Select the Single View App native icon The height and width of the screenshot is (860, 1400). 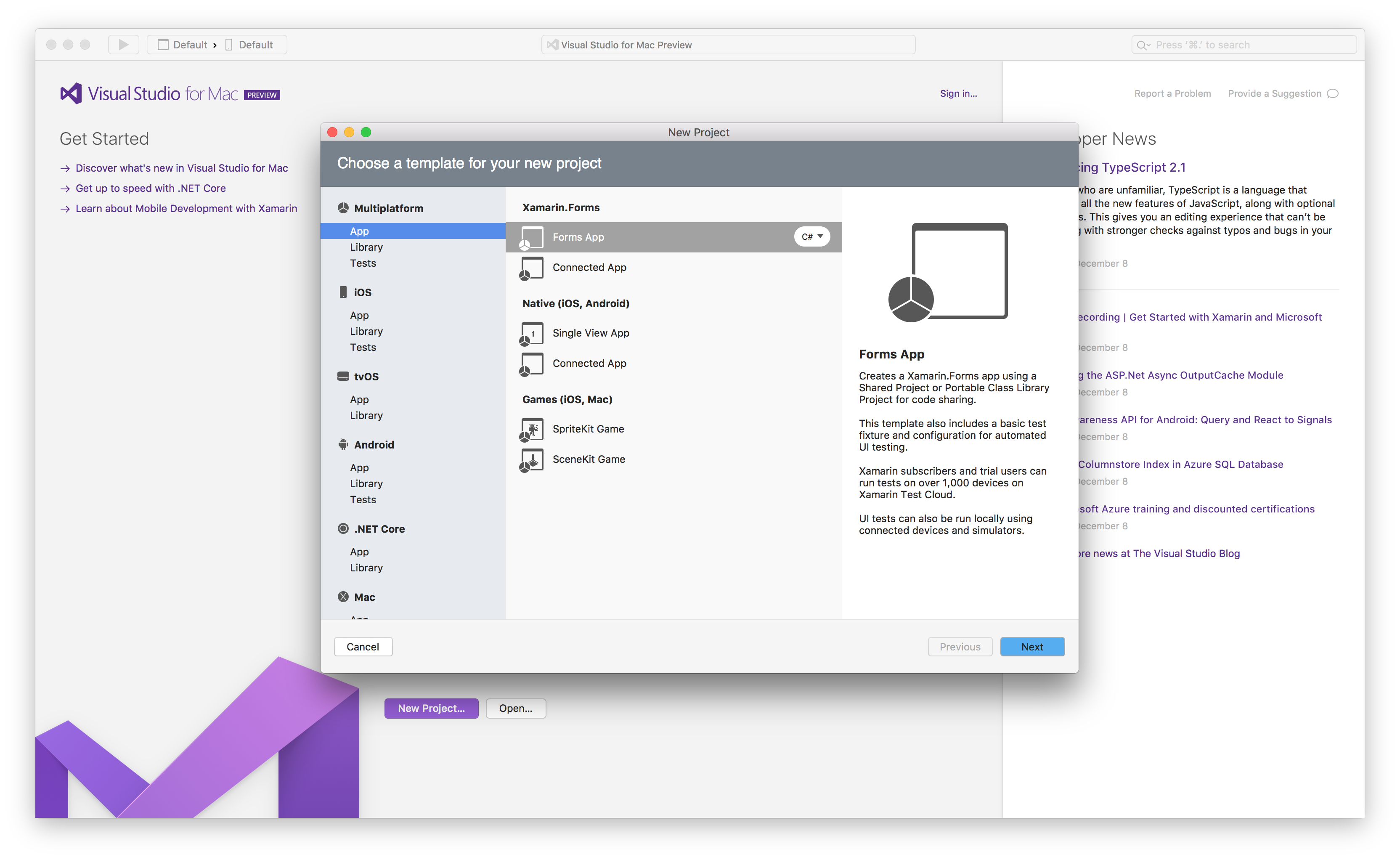click(531, 332)
